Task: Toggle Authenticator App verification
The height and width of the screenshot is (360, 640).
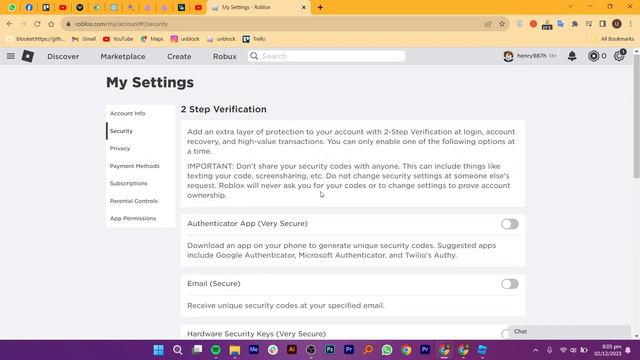Action: point(510,224)
